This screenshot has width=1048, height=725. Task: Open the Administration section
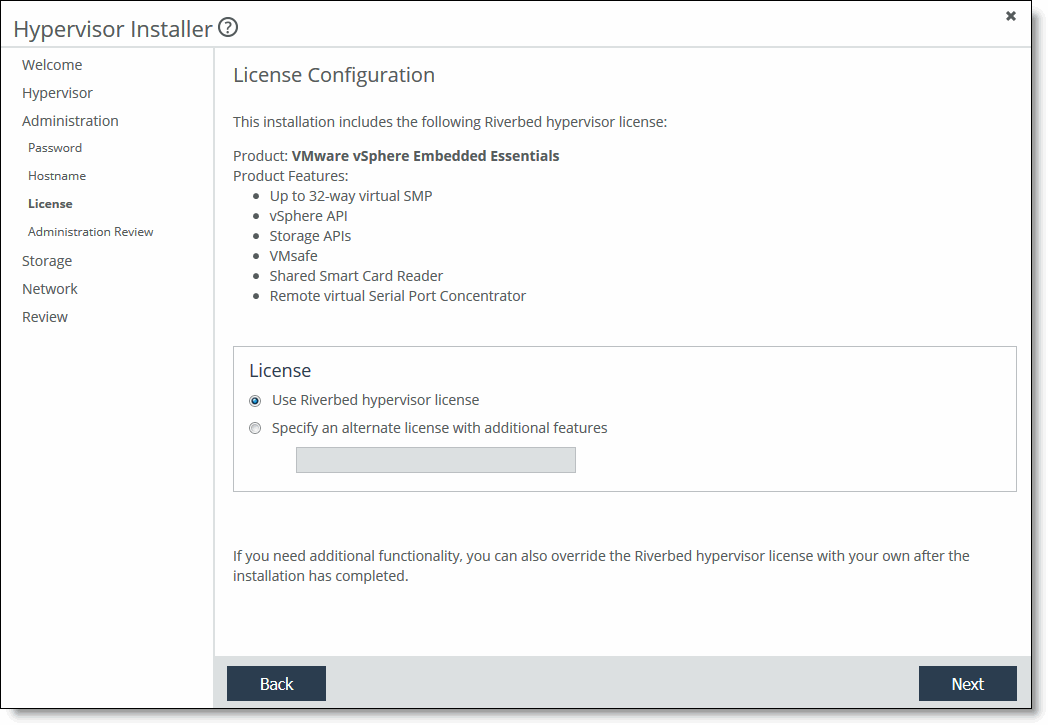click(x=70, y=121)
